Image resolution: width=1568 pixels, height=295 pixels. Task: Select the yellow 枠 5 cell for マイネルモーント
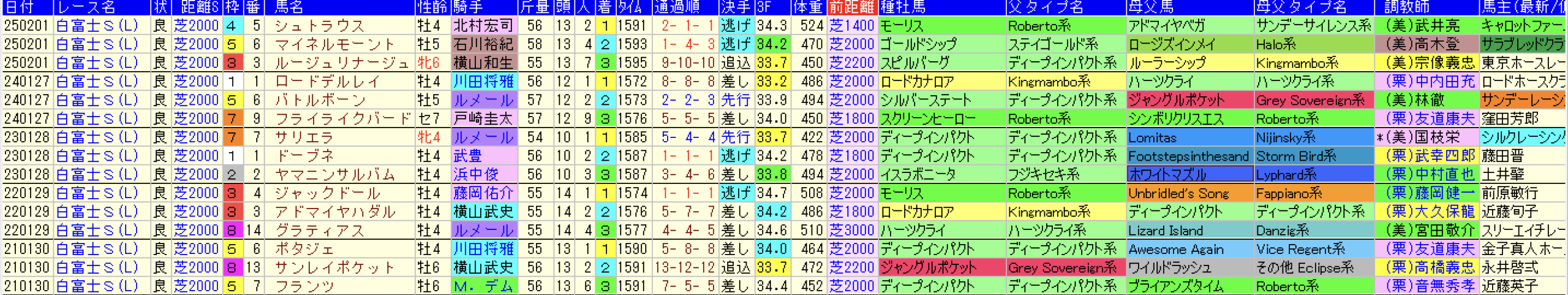tap(232, 45)
